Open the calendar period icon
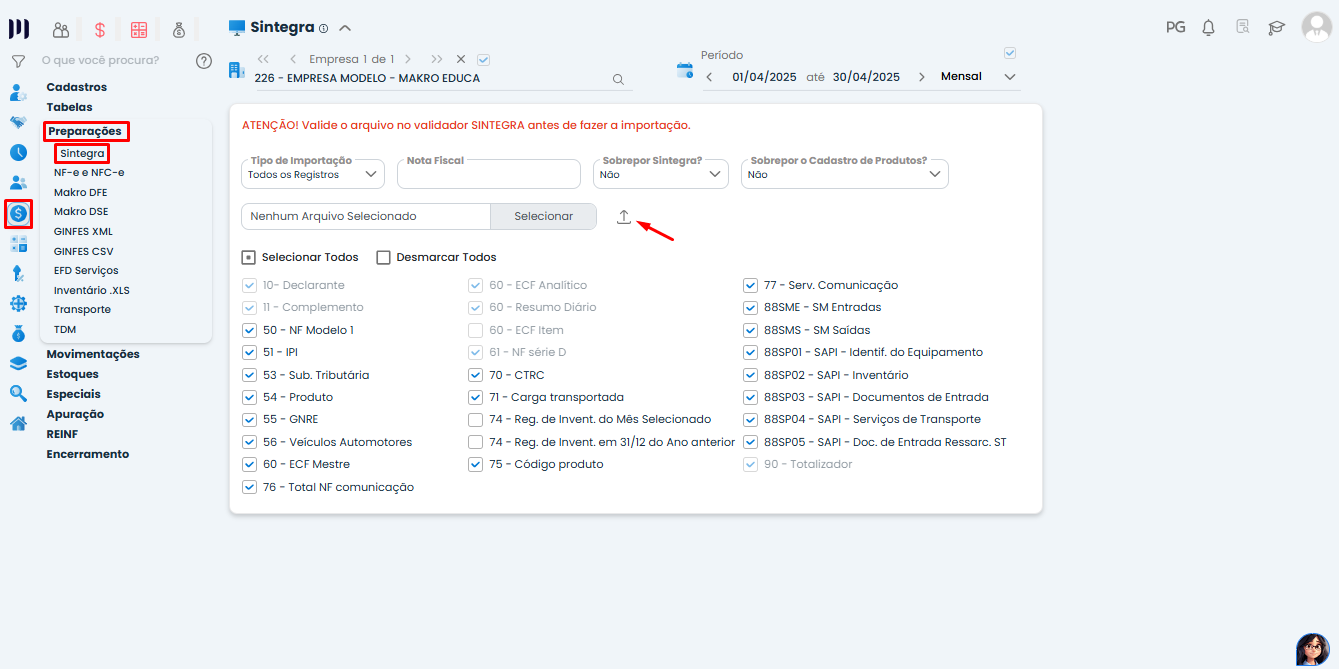 (685, 71)
